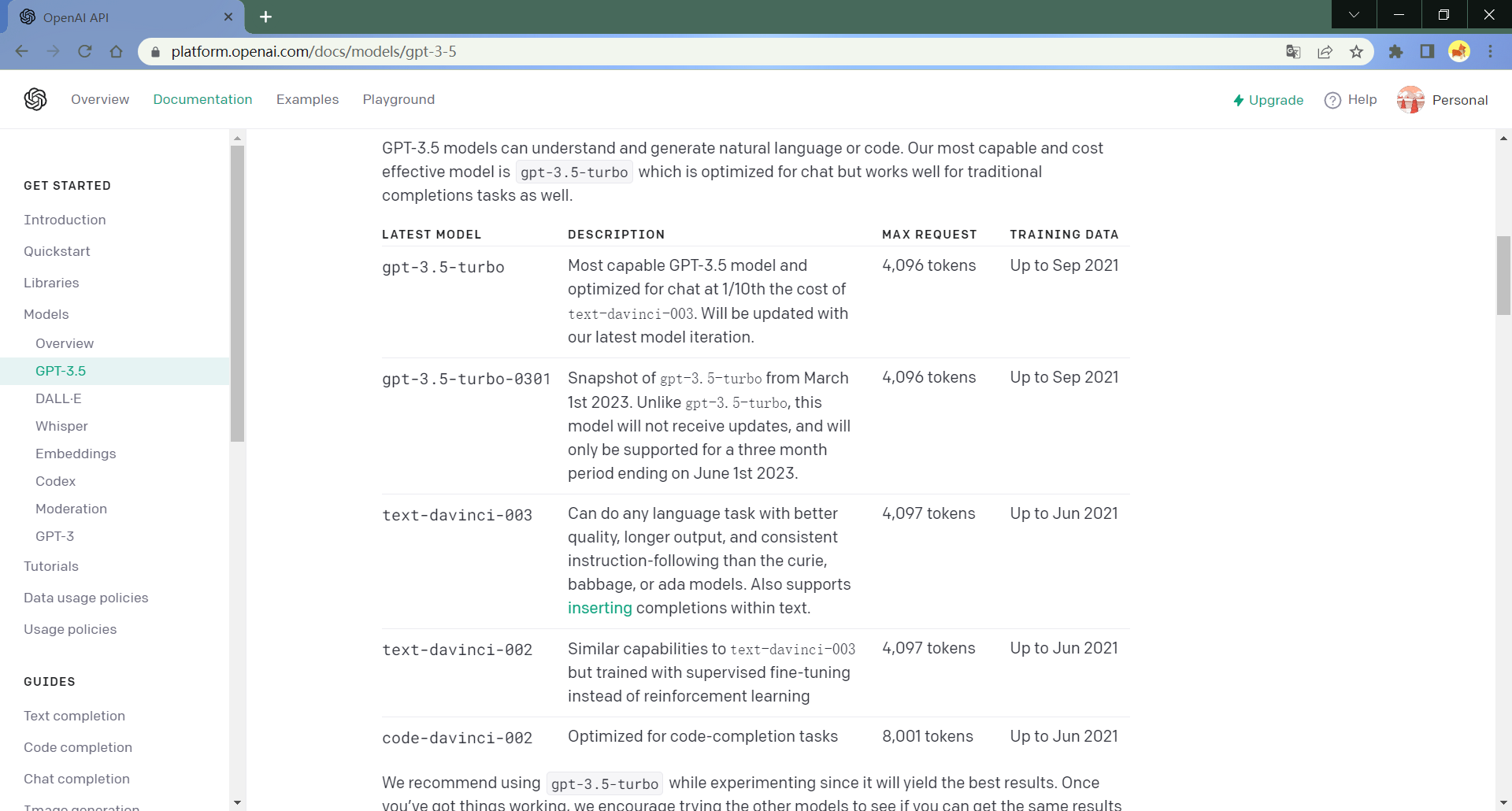
Task: Click the OpenAI logo in the header
Action: (x=35, y=99)
